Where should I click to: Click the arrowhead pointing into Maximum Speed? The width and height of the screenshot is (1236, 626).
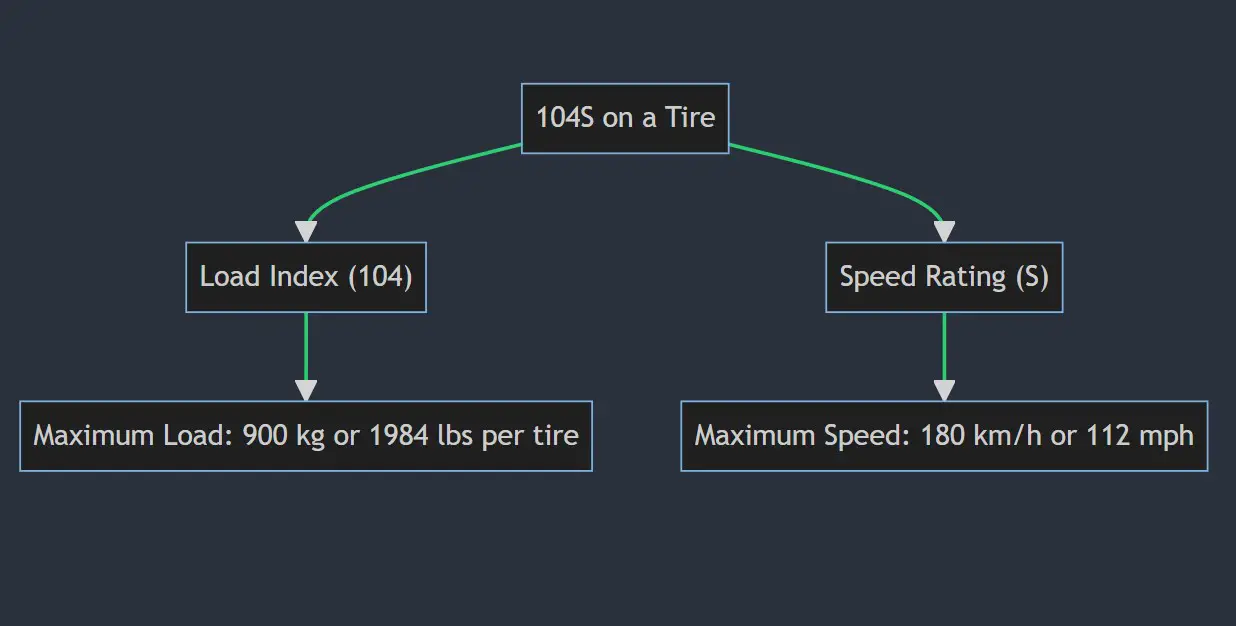coord(944,390)
